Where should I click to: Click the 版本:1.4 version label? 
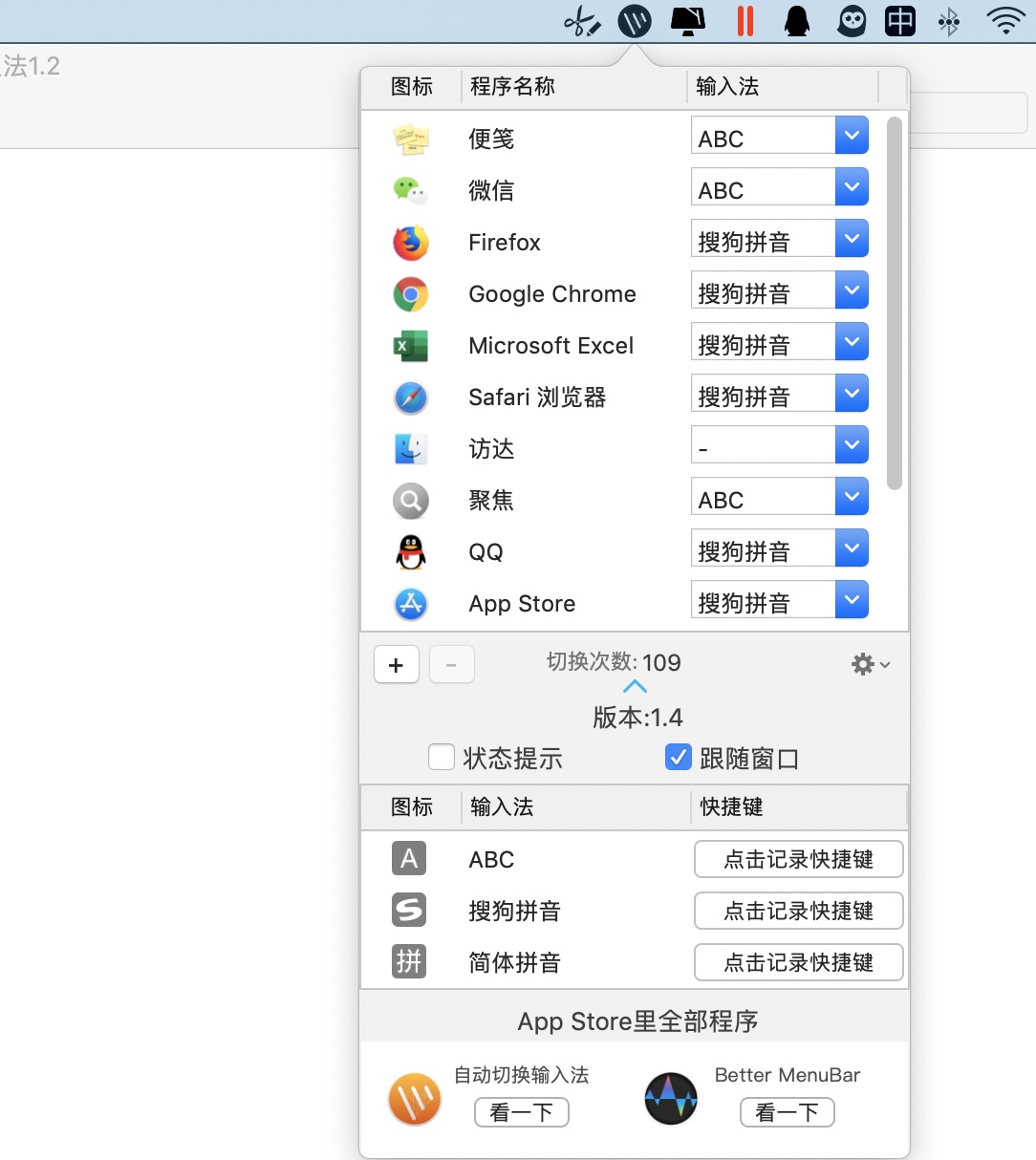point(638,718)
